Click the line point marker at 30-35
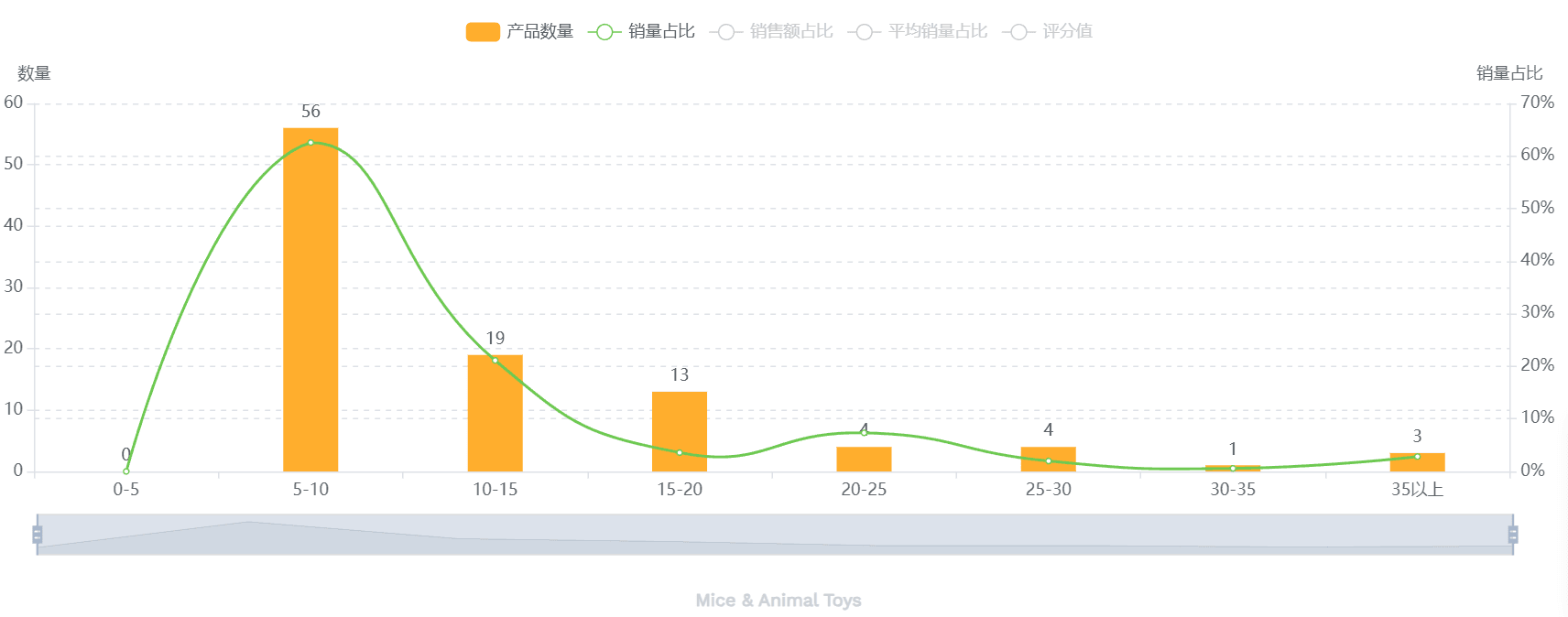 click(1233, 469)
